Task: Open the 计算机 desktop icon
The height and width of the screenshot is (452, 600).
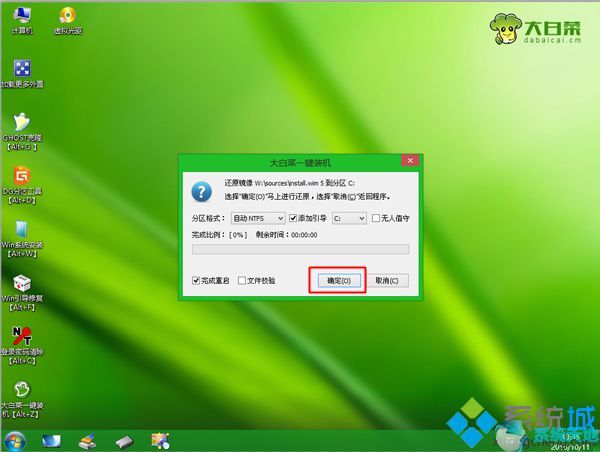Action: pos(22,21)
